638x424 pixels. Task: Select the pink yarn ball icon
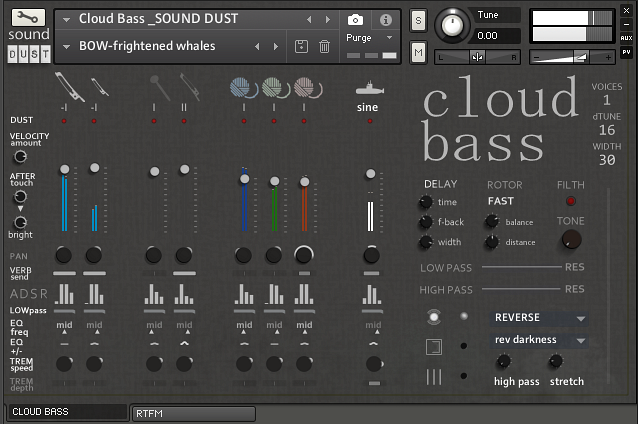(x=308, y=88)
